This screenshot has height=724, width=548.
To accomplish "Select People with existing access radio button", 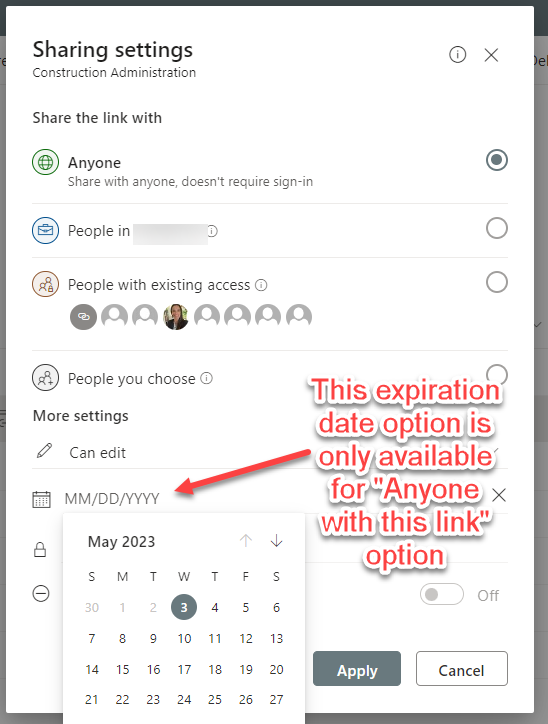I will click(497, 282).
